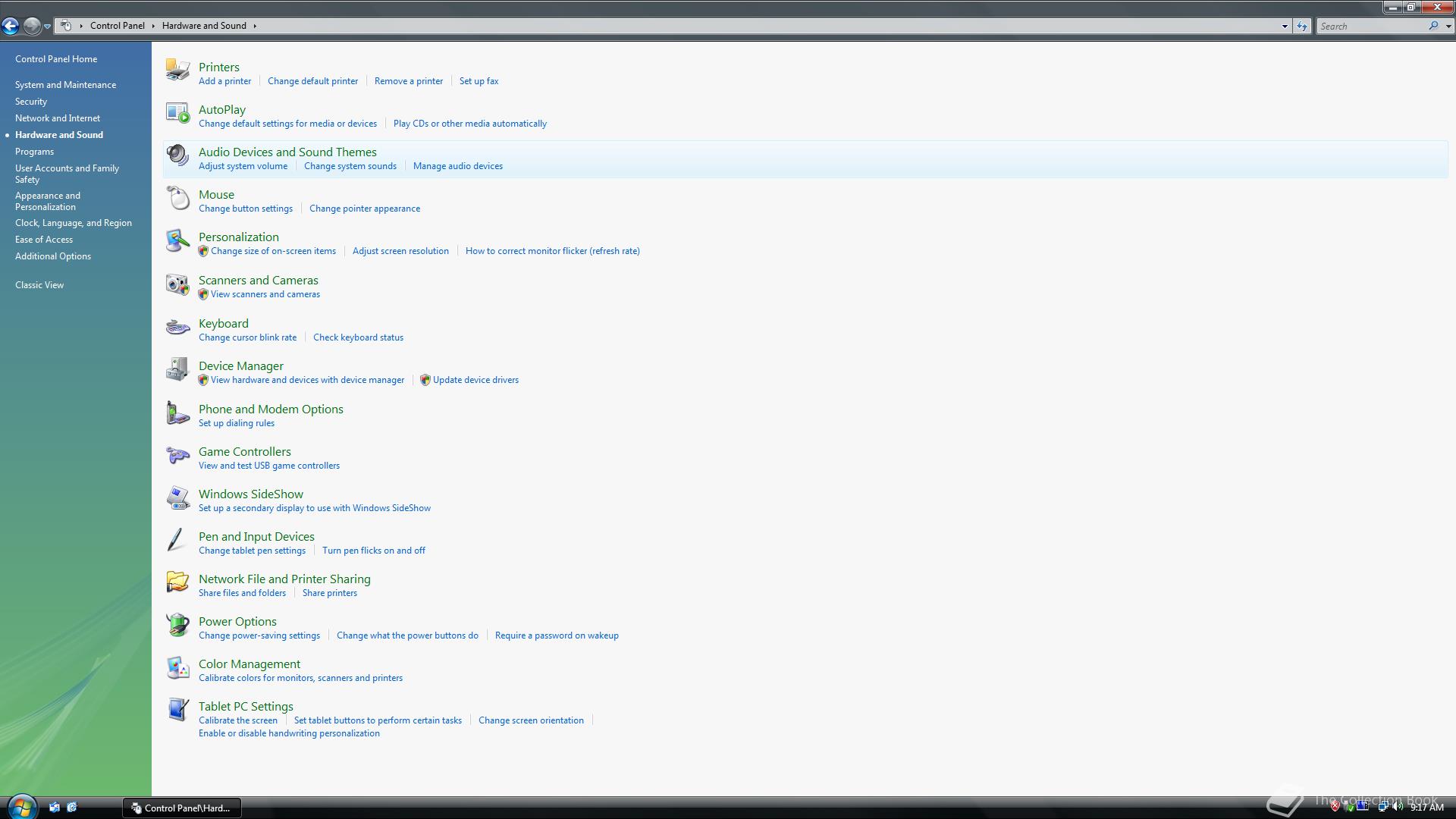Click Manage audio devices link

pos(458,166)
